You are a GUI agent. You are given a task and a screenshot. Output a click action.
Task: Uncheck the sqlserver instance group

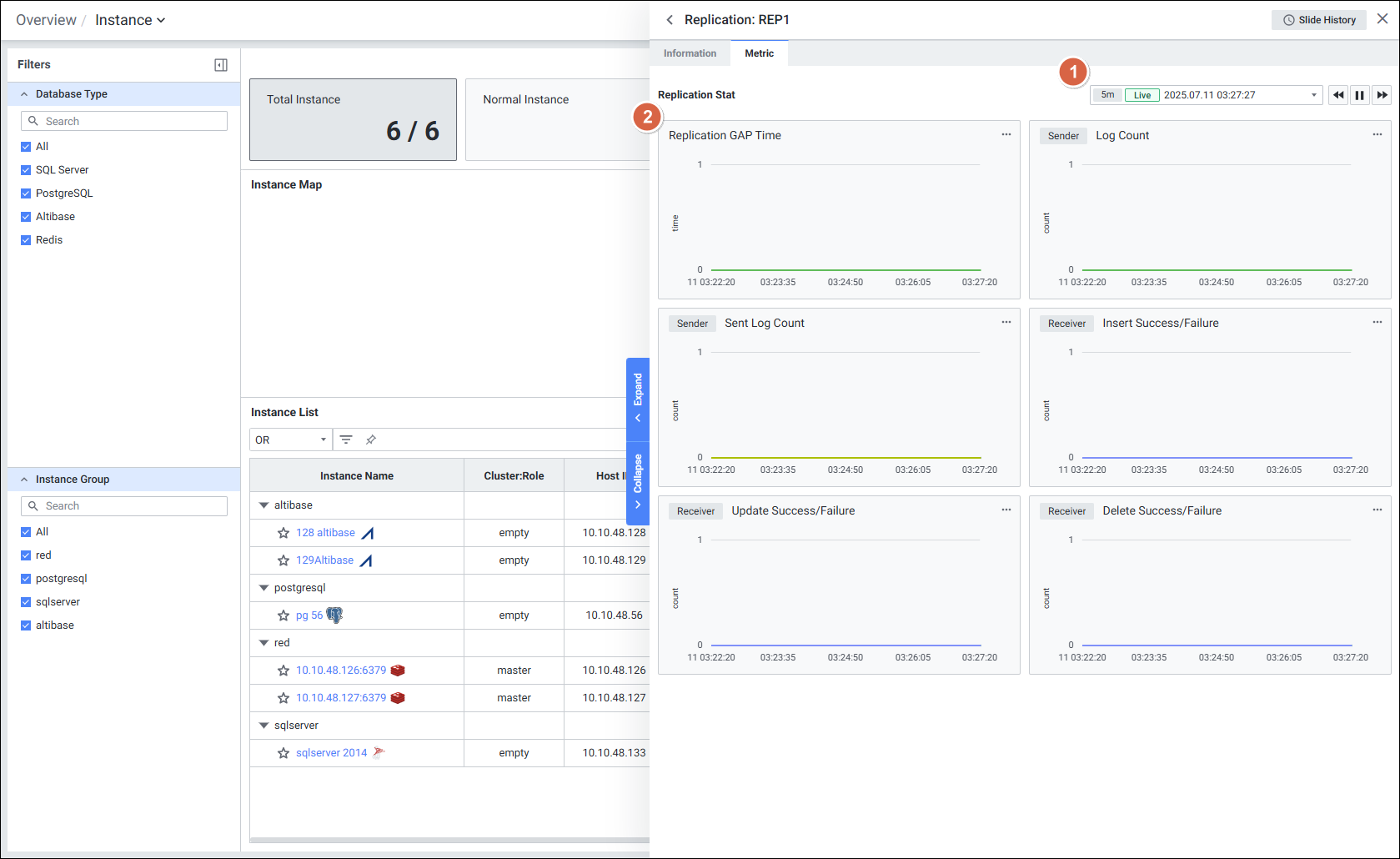pos(26,602)
